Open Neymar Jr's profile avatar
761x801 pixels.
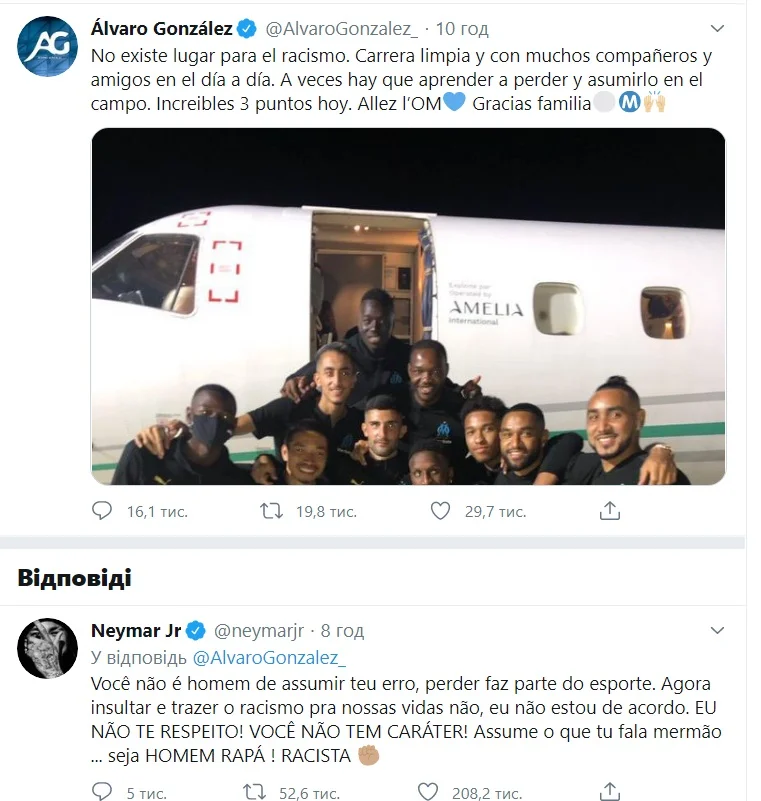click(48, 648)
